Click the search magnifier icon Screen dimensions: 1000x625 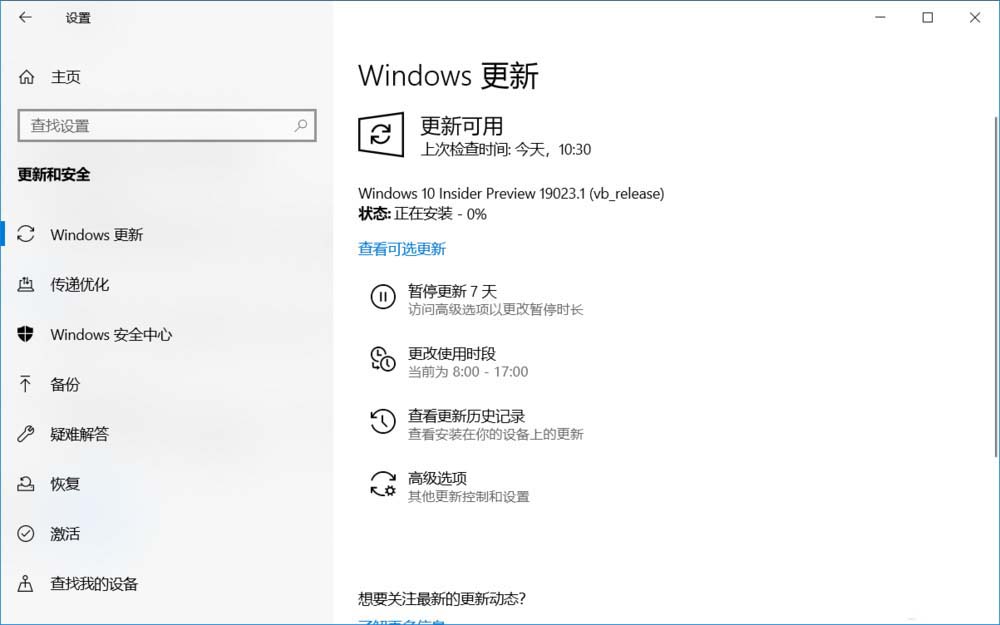point(300,125)
